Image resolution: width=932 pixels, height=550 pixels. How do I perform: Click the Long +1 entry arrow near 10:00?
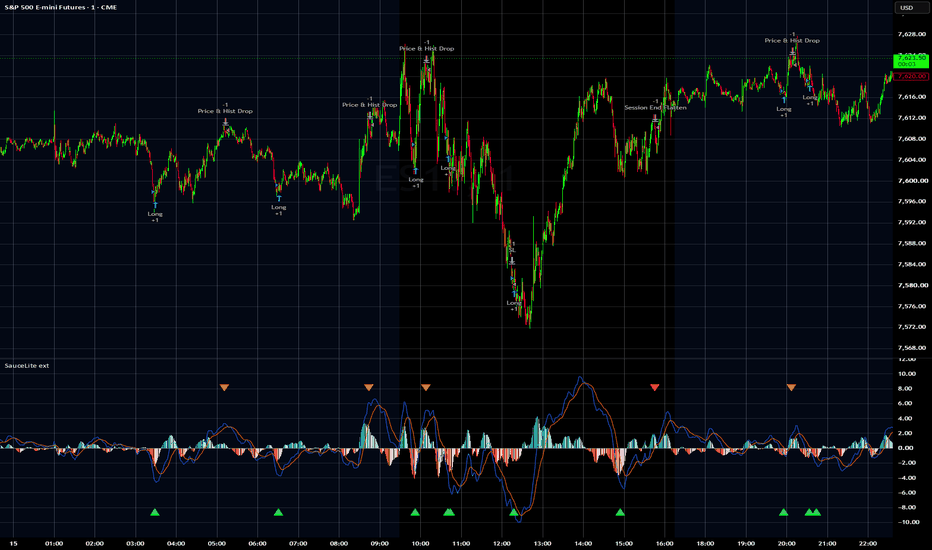coord(415,171)
